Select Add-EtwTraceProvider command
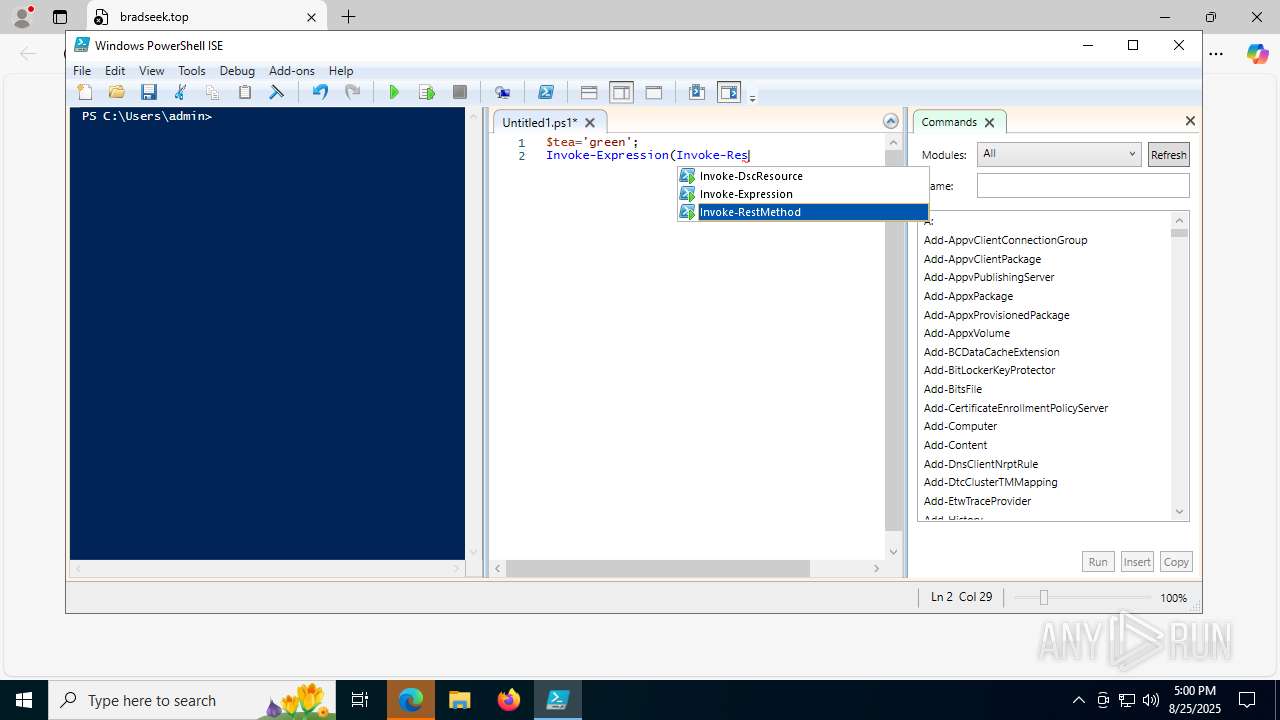 click(x=977, y=501)
